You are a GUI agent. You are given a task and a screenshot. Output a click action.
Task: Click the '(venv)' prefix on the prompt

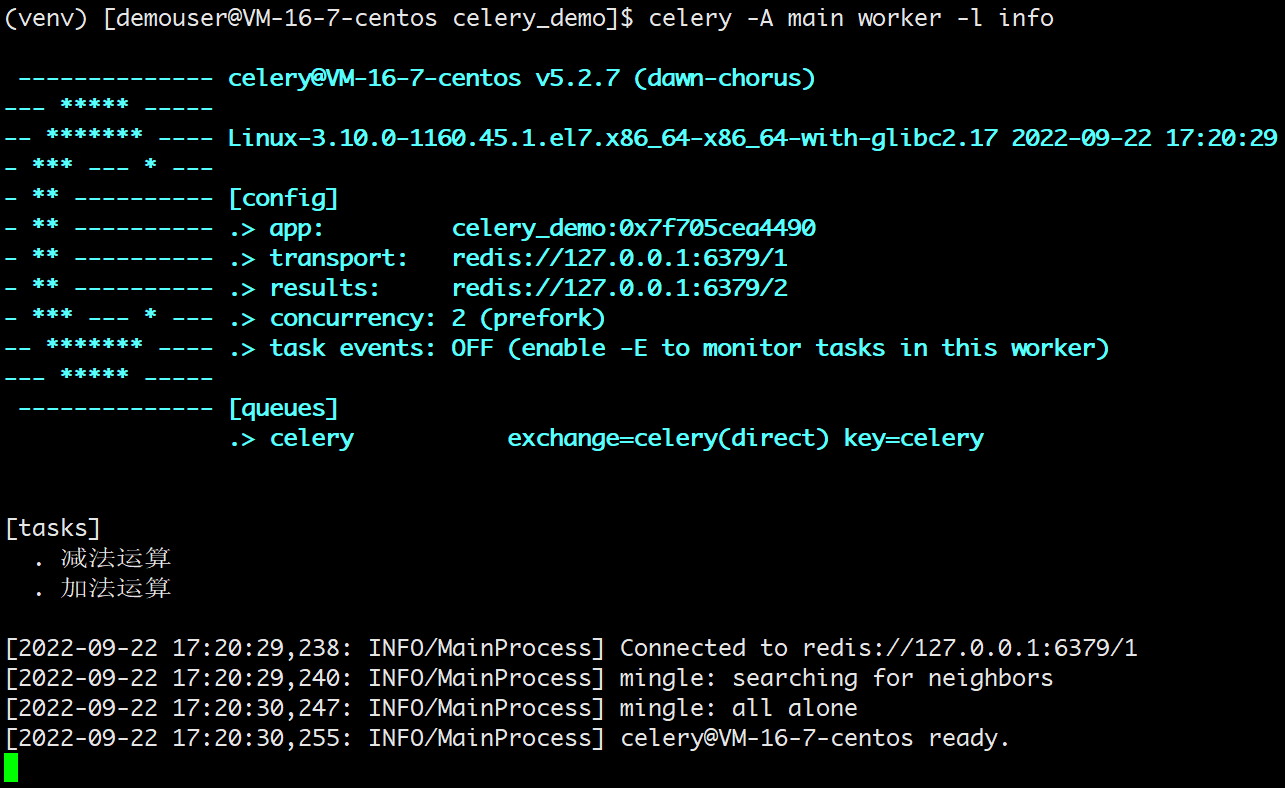point(46,18)
